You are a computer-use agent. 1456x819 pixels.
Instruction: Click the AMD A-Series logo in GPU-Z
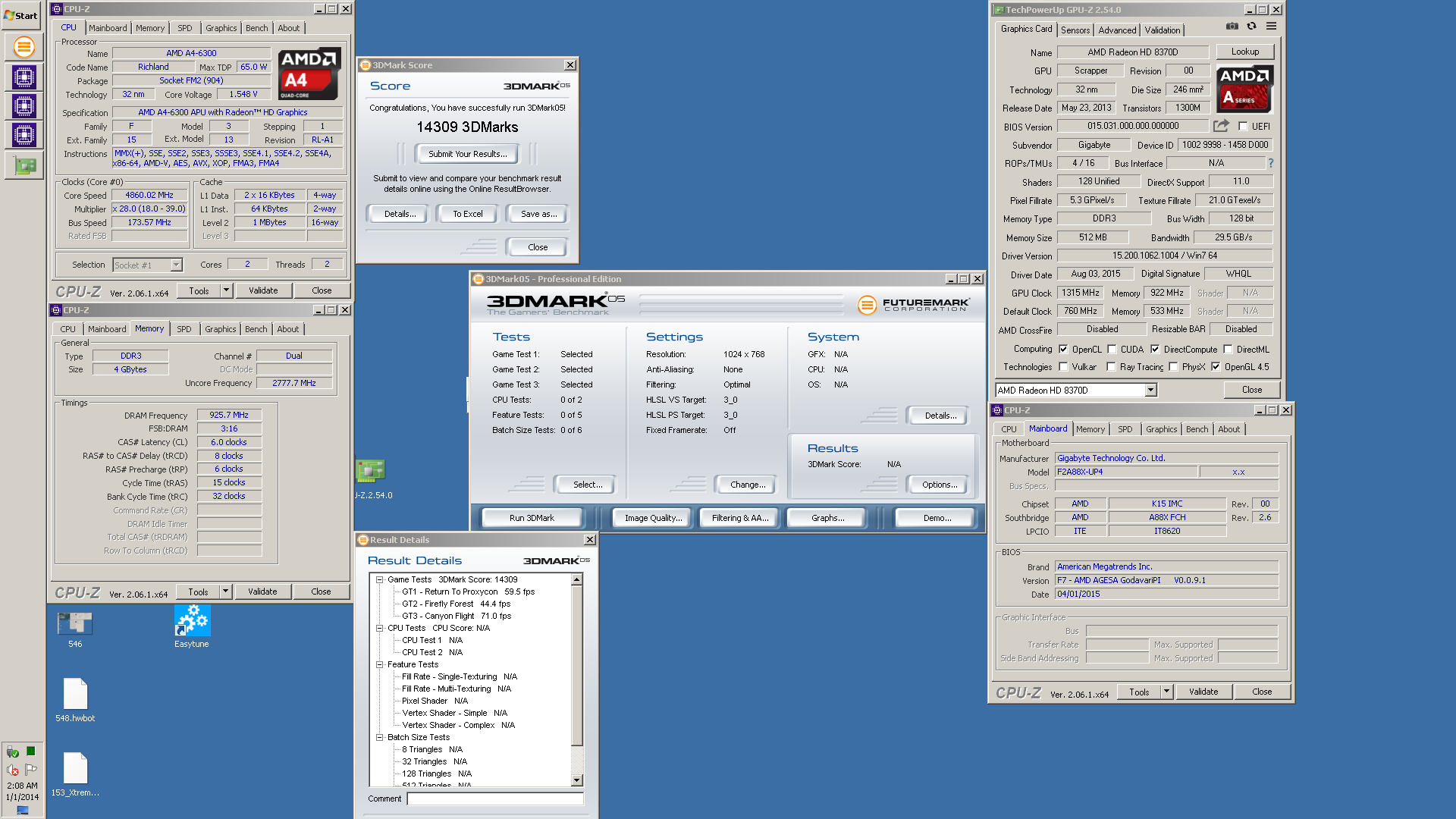click(x=1245, y=89)
